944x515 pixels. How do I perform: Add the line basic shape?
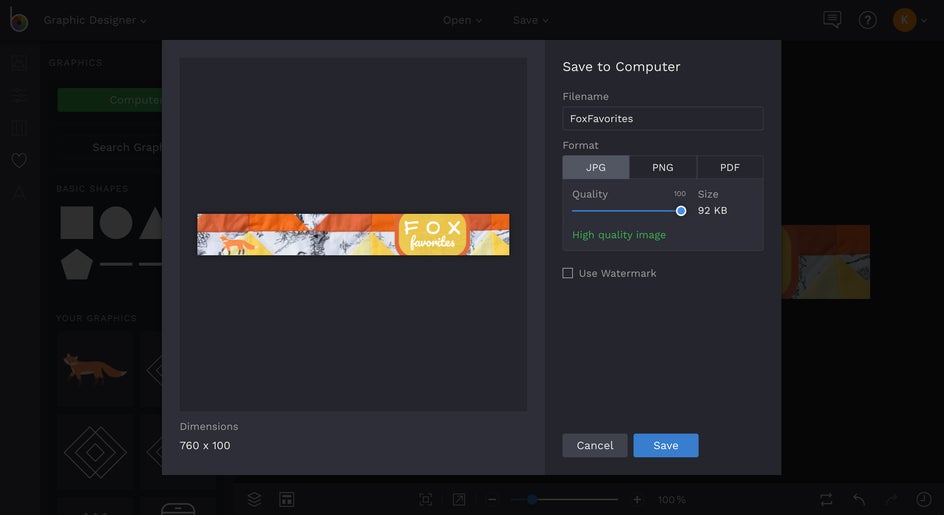click(x=116, y=264)
